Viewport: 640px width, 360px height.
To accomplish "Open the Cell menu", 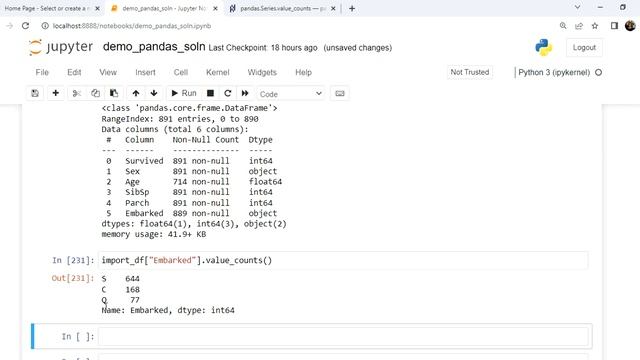I will [x=181, y=72].
